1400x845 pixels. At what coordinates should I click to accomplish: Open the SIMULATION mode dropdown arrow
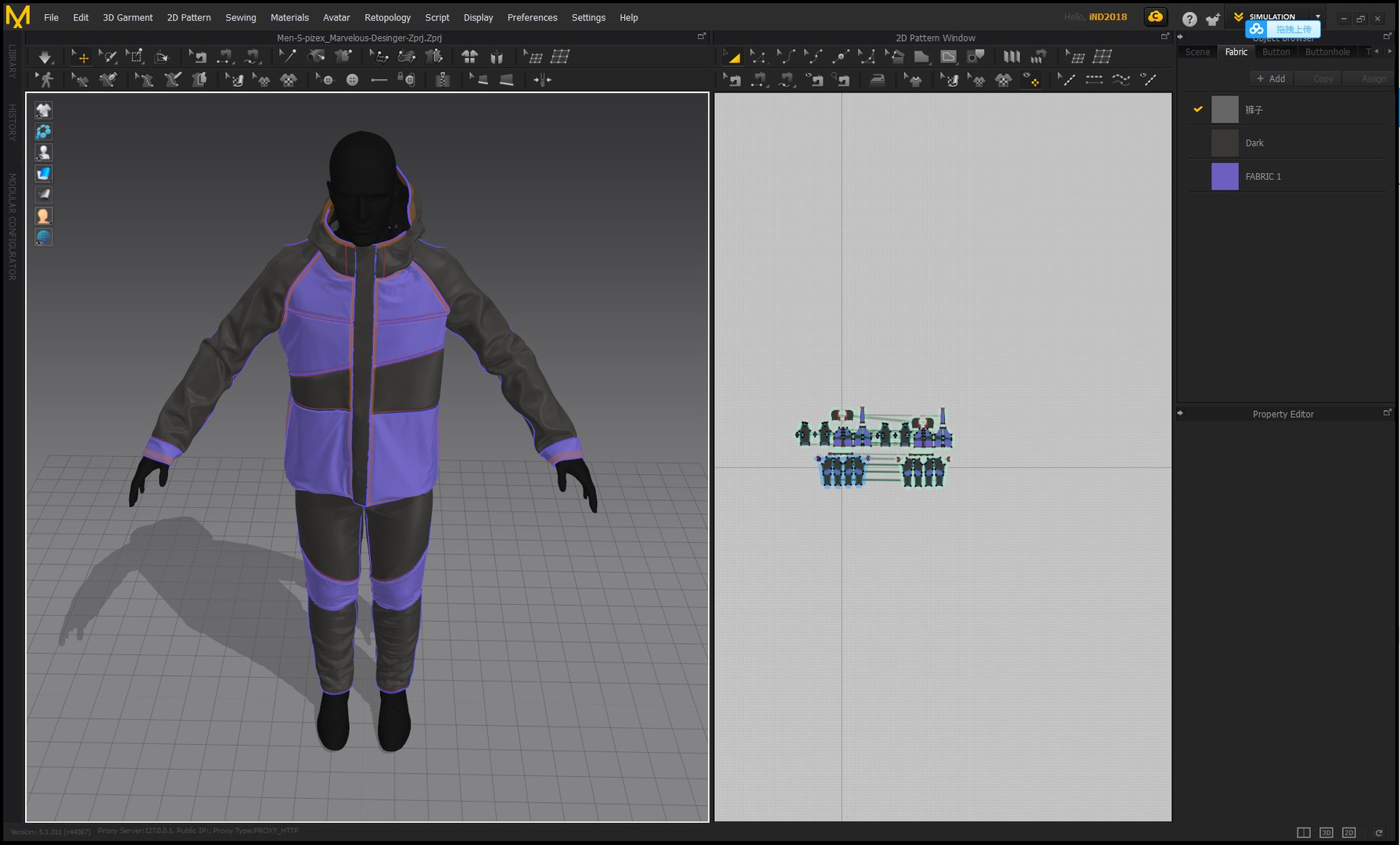tap(1318, 16)
